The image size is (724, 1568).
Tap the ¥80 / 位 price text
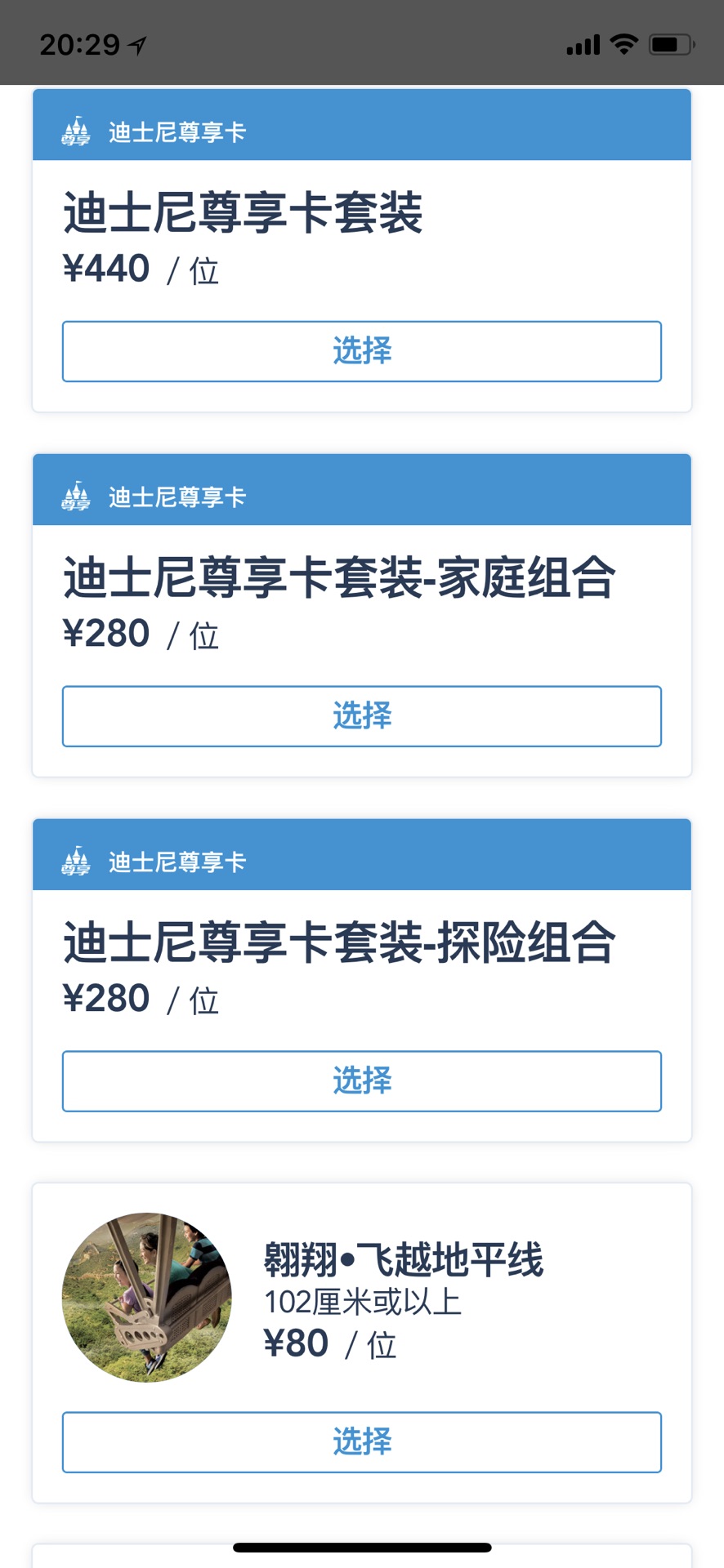(329, 1344)
